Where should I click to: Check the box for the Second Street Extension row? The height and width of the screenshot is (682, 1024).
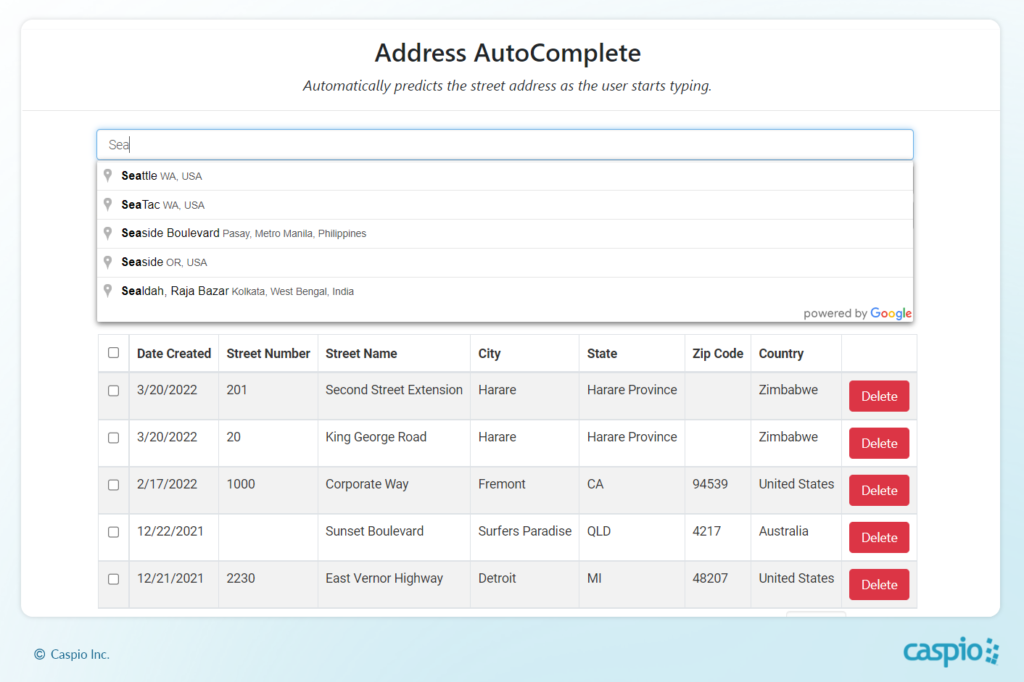(x=113, y=390)
